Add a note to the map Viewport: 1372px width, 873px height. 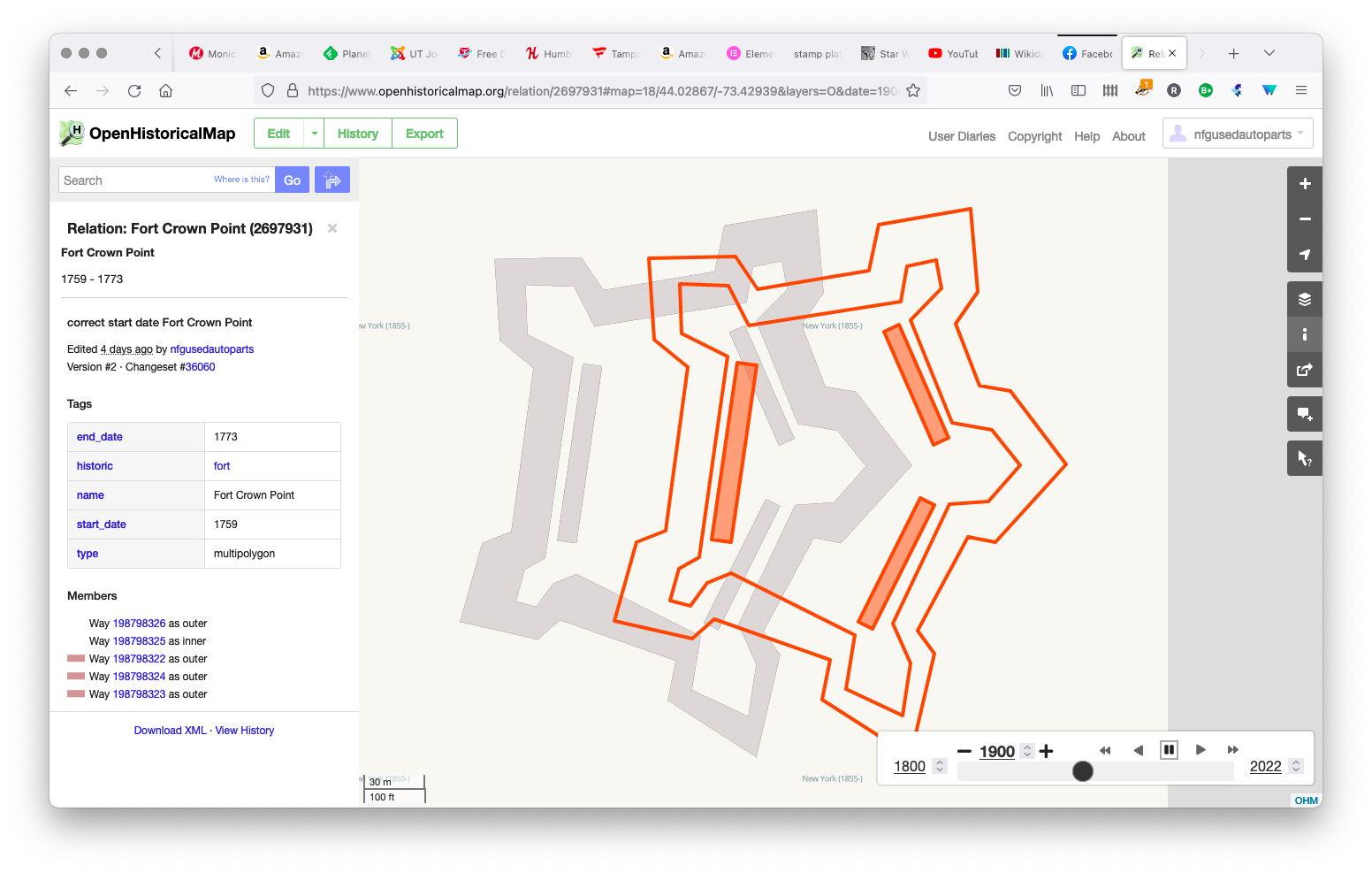1304,413
